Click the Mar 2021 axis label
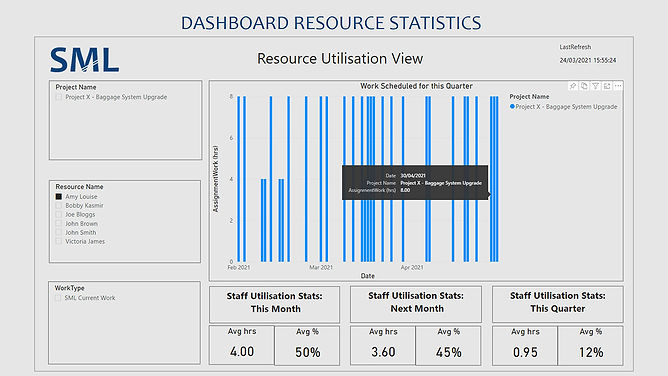 pos(321,267)
